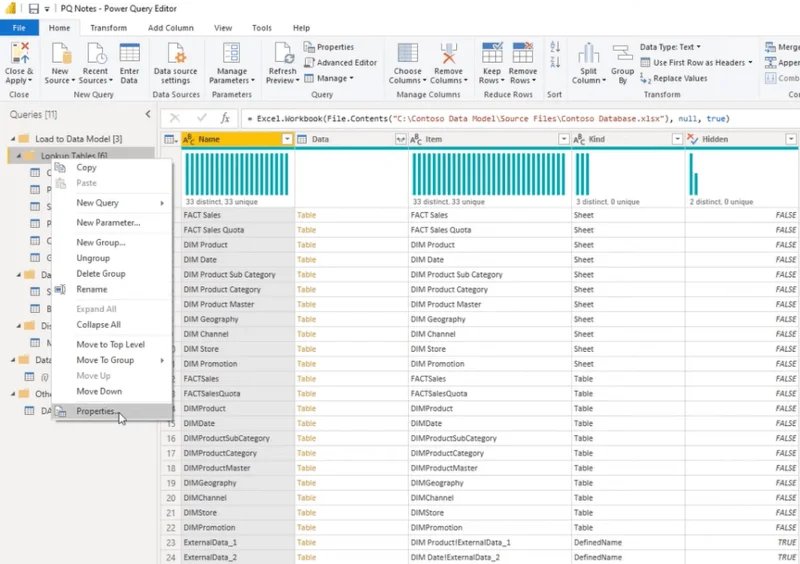Open the quick access toolbar dropdown
The width and height of the screenshot is (800, 564).
47,9
